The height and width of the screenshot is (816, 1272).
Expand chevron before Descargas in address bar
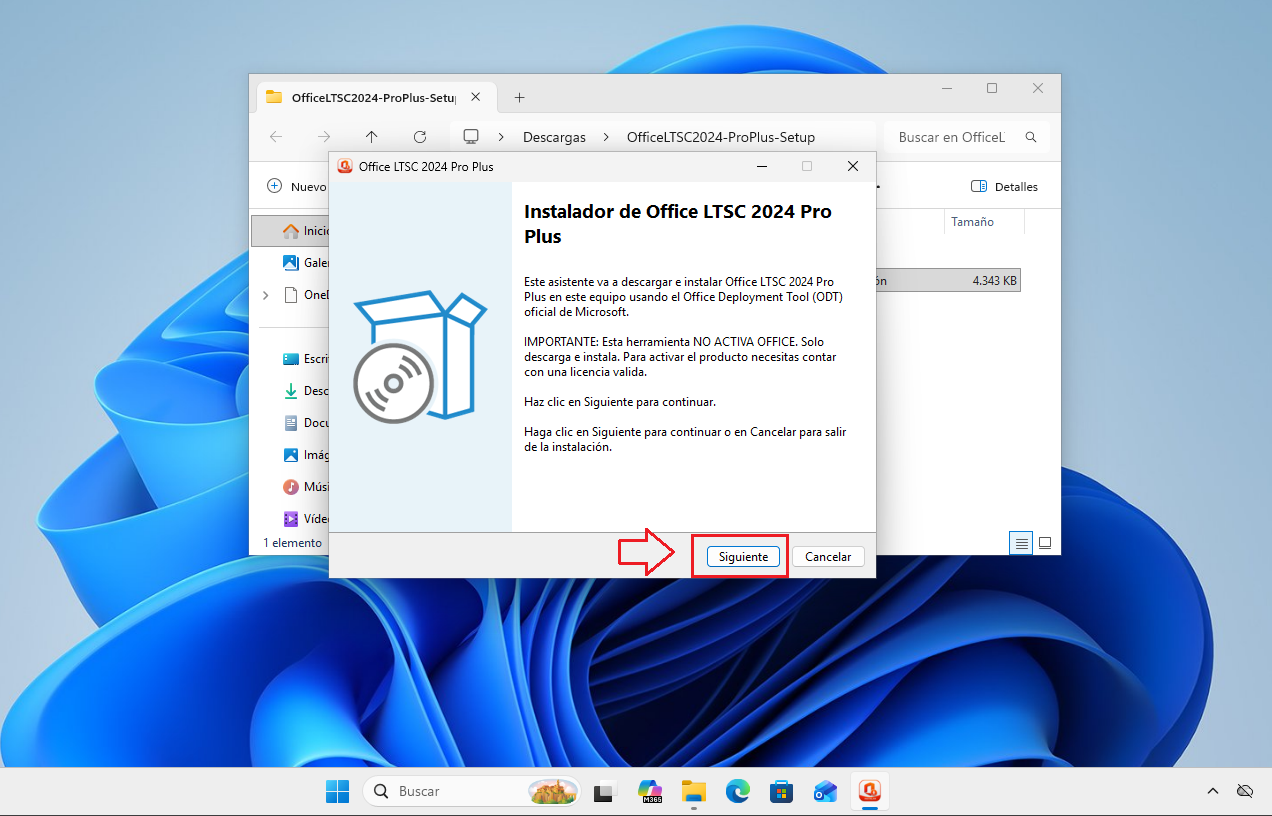pyautogui.click(x=501, y=137)
